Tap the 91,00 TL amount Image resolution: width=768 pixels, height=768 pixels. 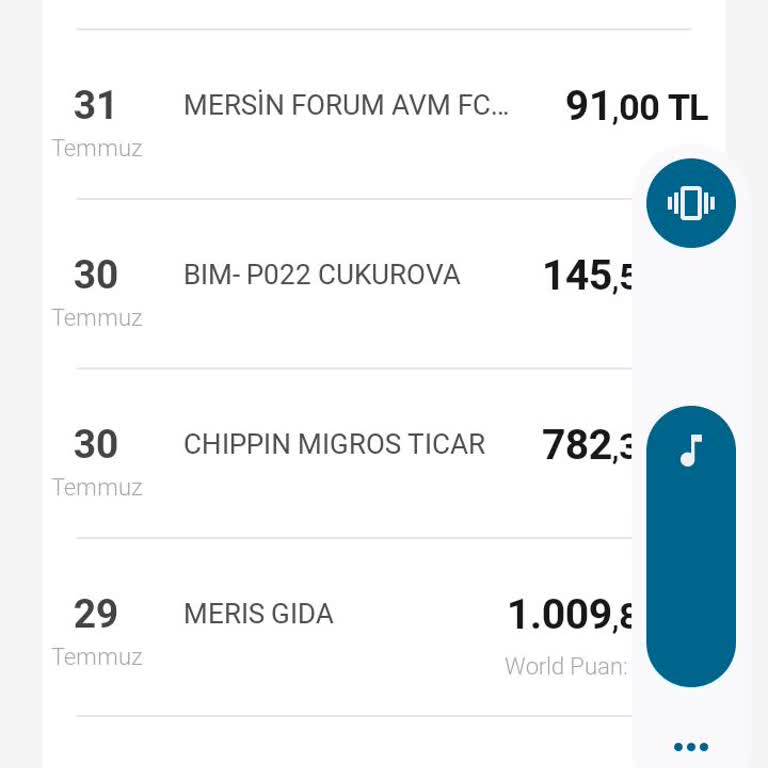tap(637, 107)
